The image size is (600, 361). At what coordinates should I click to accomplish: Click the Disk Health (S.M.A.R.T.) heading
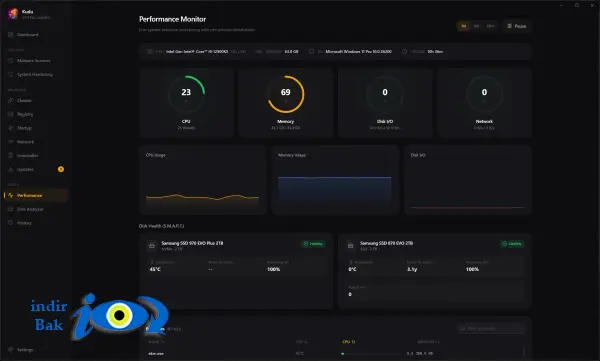tap(161, 226)
